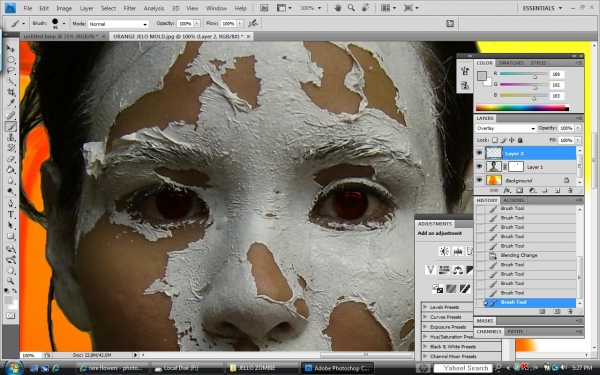Select the Crop tool

(x=10, y=92)
